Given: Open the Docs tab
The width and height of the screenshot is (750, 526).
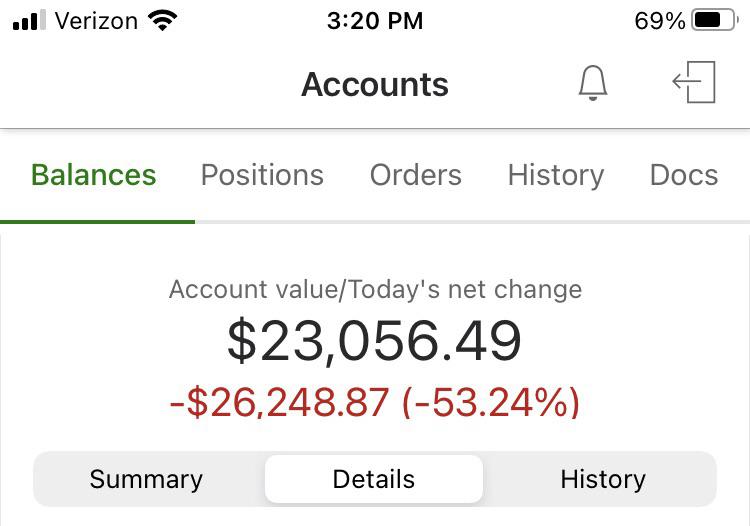Looking at the screenshot, I should click(x=684, y=175).
